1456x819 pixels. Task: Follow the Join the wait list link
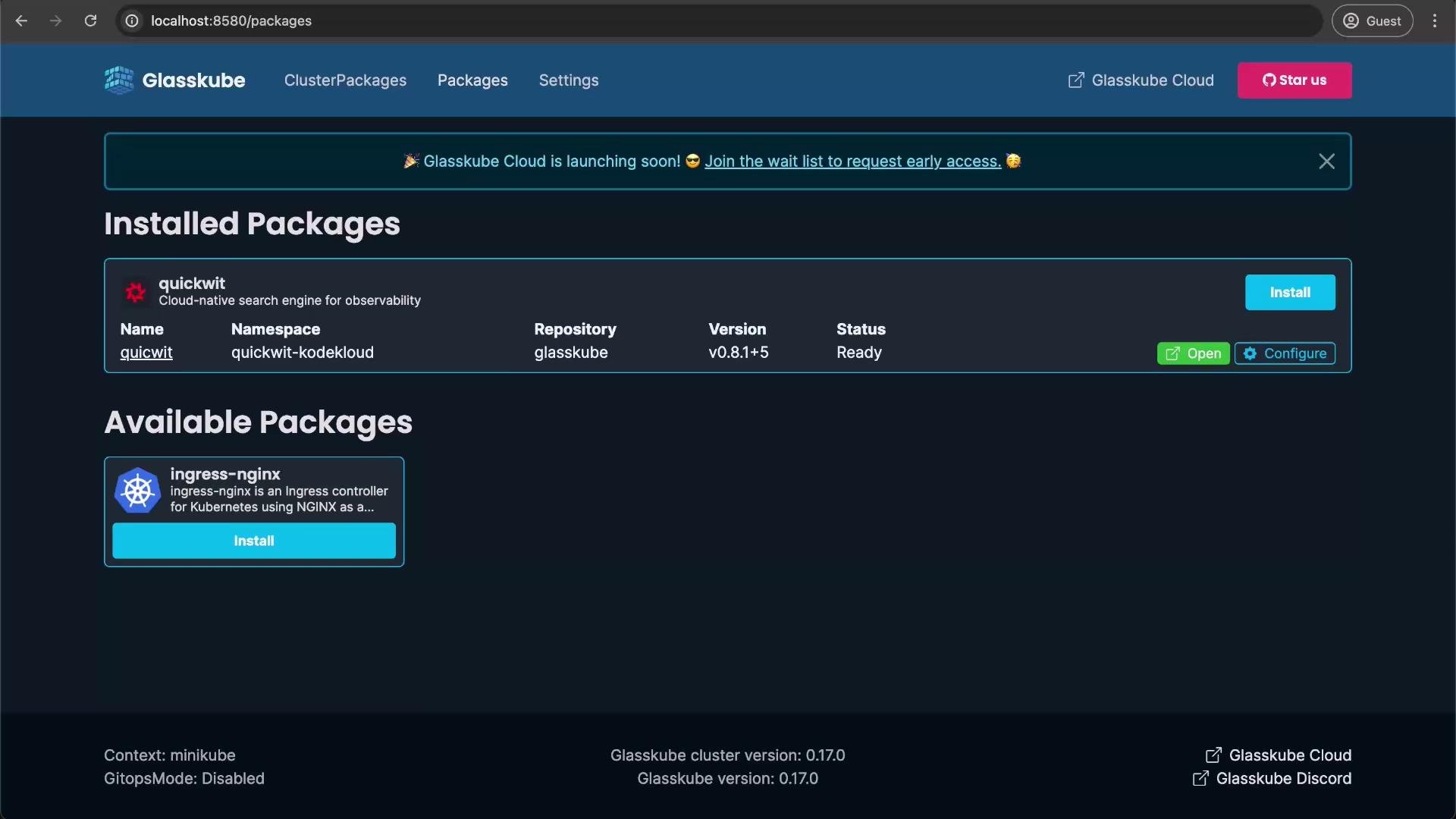tap(852, 162)
